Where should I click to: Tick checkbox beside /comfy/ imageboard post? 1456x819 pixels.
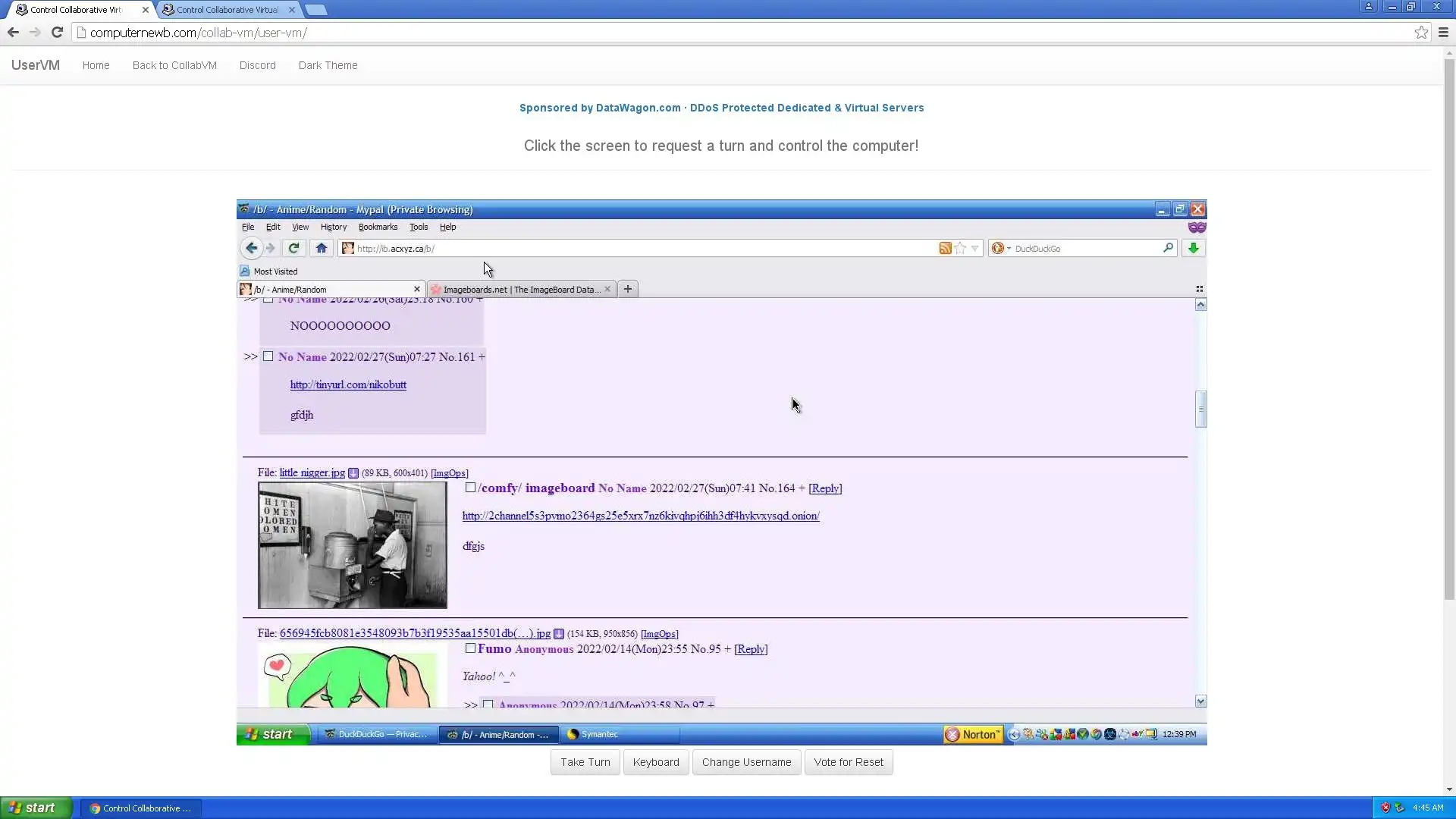(x=470, y=488)
